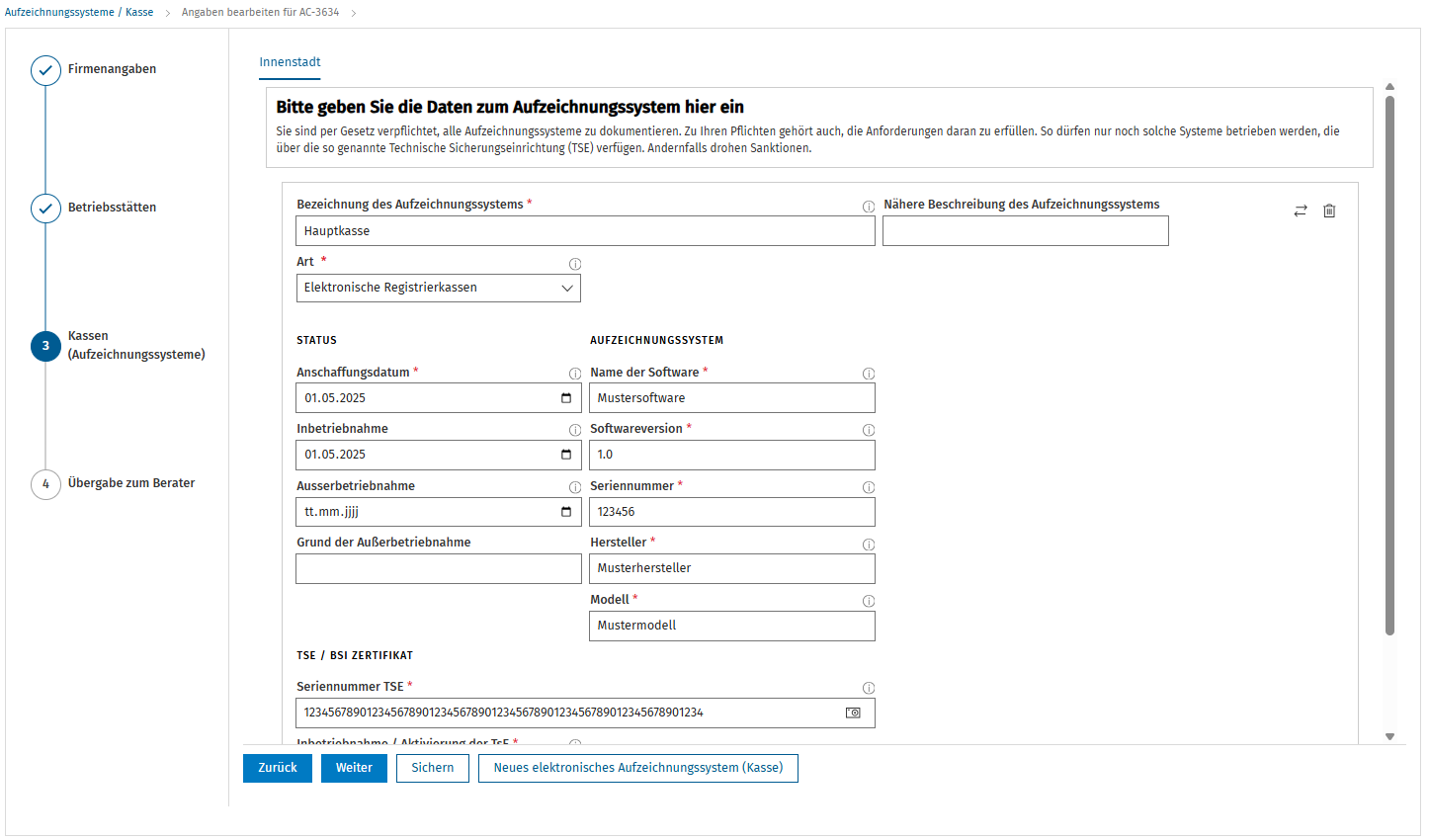Show info for Seriennummer TSE
1429x840 pixels.
pyautogui.click(x=869, y=688)
